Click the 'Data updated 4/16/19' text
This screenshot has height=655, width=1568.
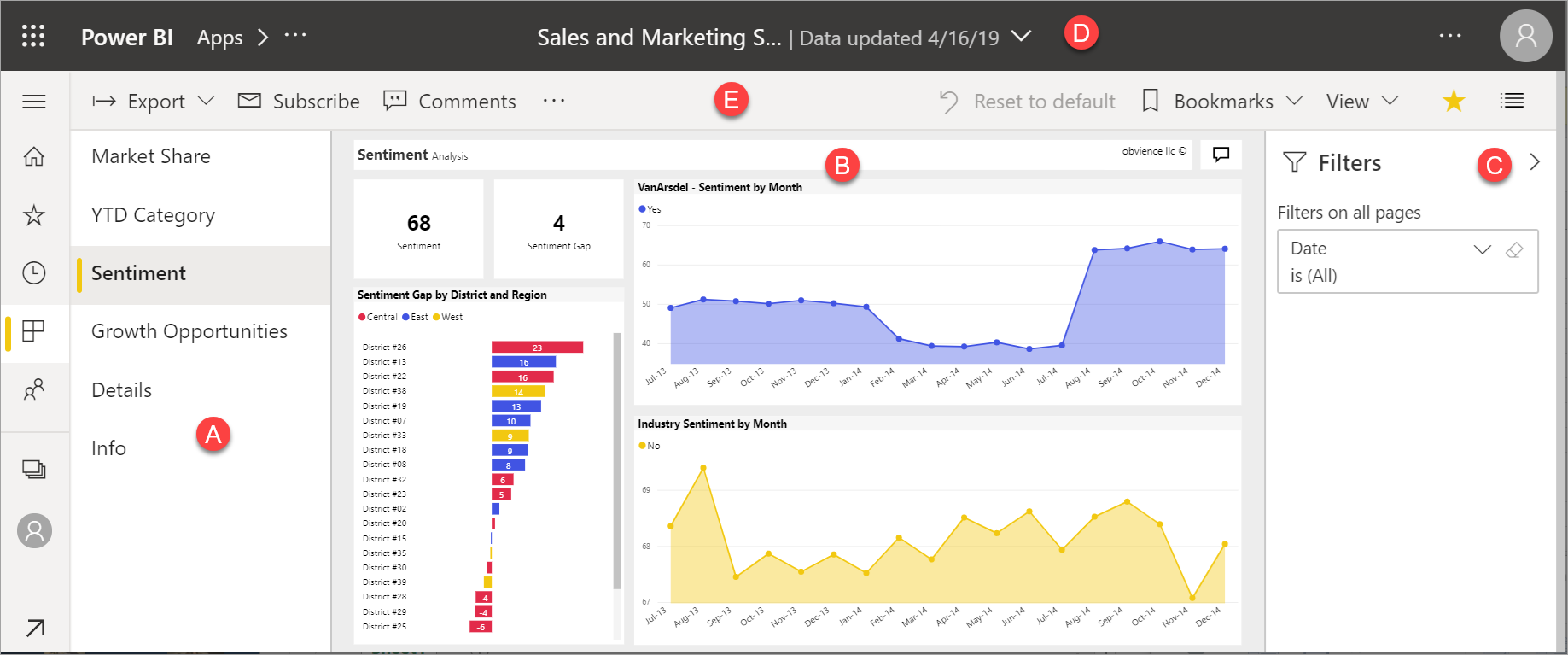pyautogui.click(x=899, y=38)
